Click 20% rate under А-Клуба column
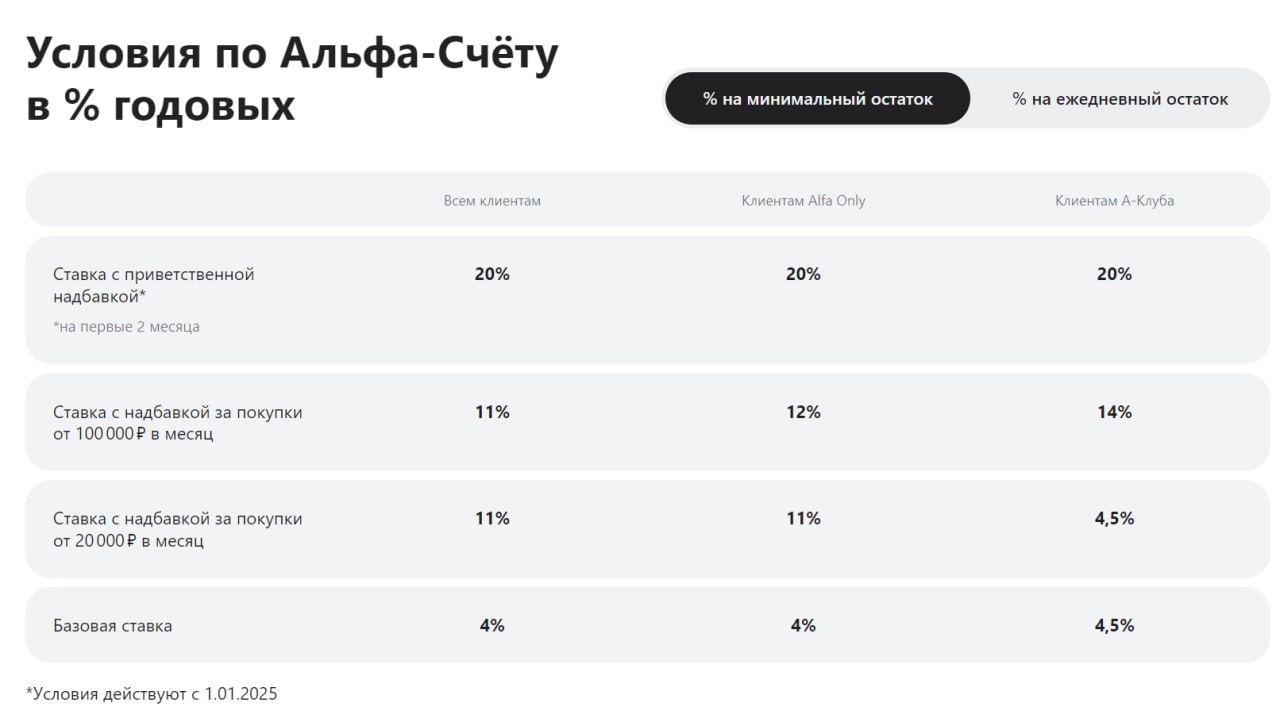Viewport: 1280px width, 714px height. coord(1114,274)
